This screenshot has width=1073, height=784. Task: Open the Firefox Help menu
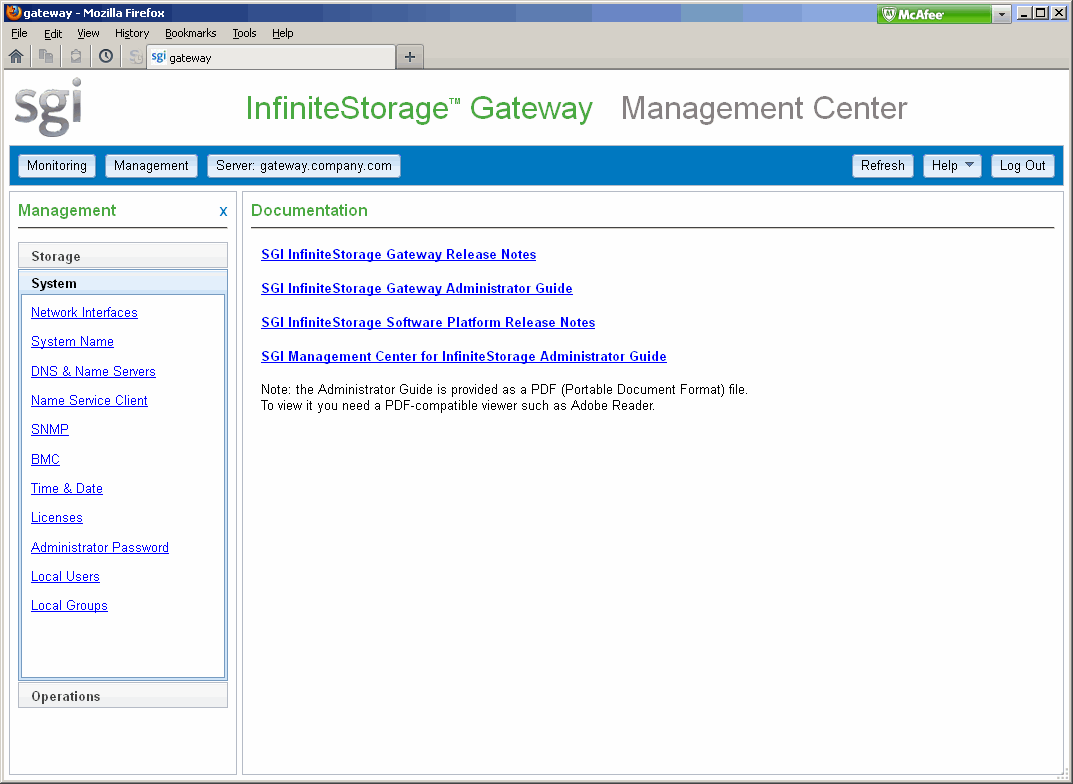pos(283,33)
